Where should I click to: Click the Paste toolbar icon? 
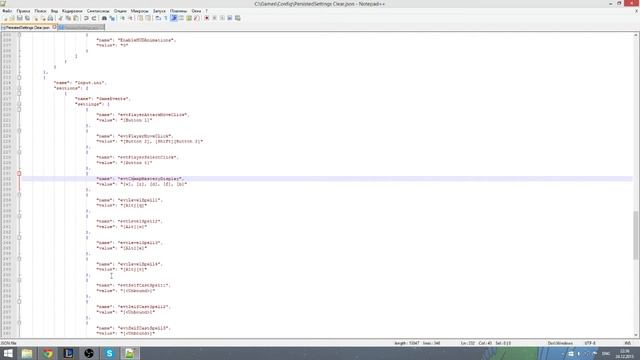coord(76,18)
